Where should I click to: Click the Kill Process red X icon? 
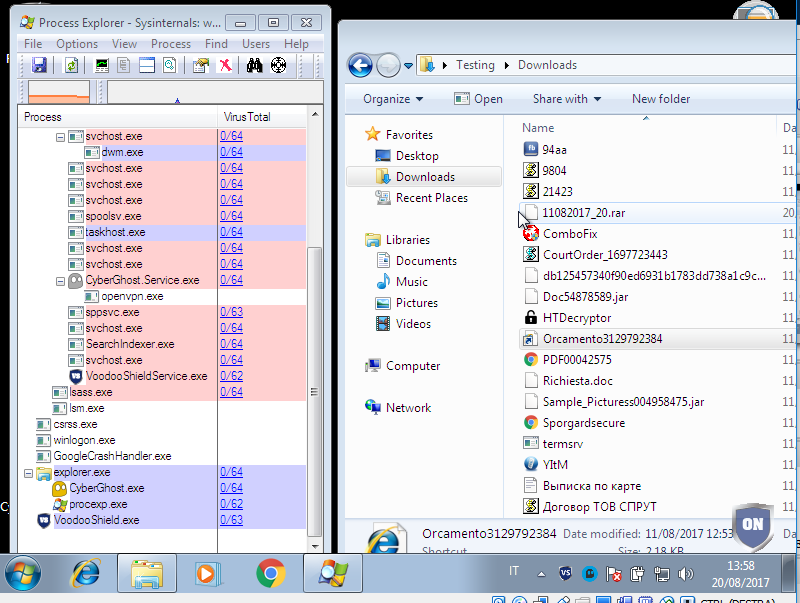pyautogui.click(x=225, y=66)
